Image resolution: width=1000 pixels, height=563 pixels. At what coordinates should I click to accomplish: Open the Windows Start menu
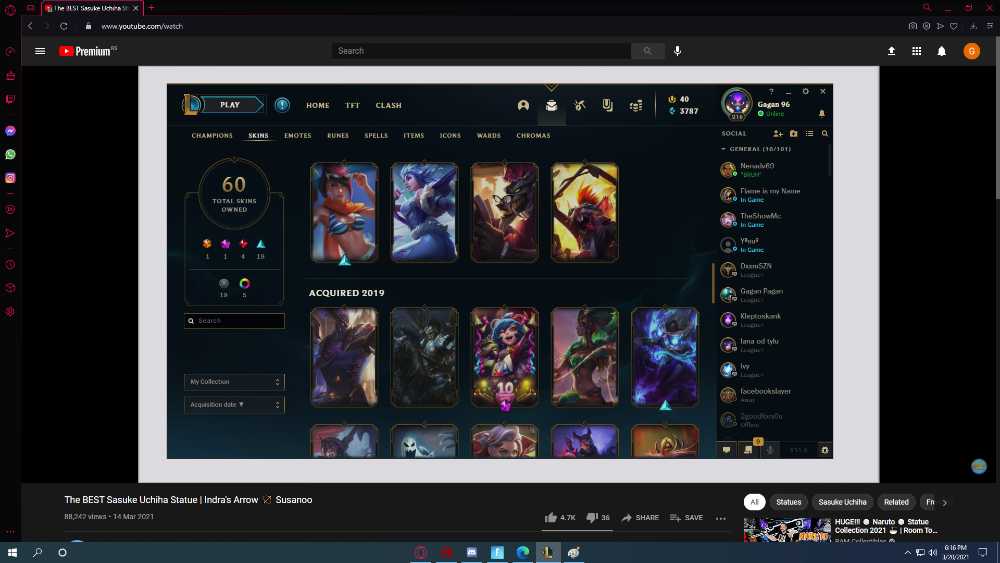[x=12, y=552]
